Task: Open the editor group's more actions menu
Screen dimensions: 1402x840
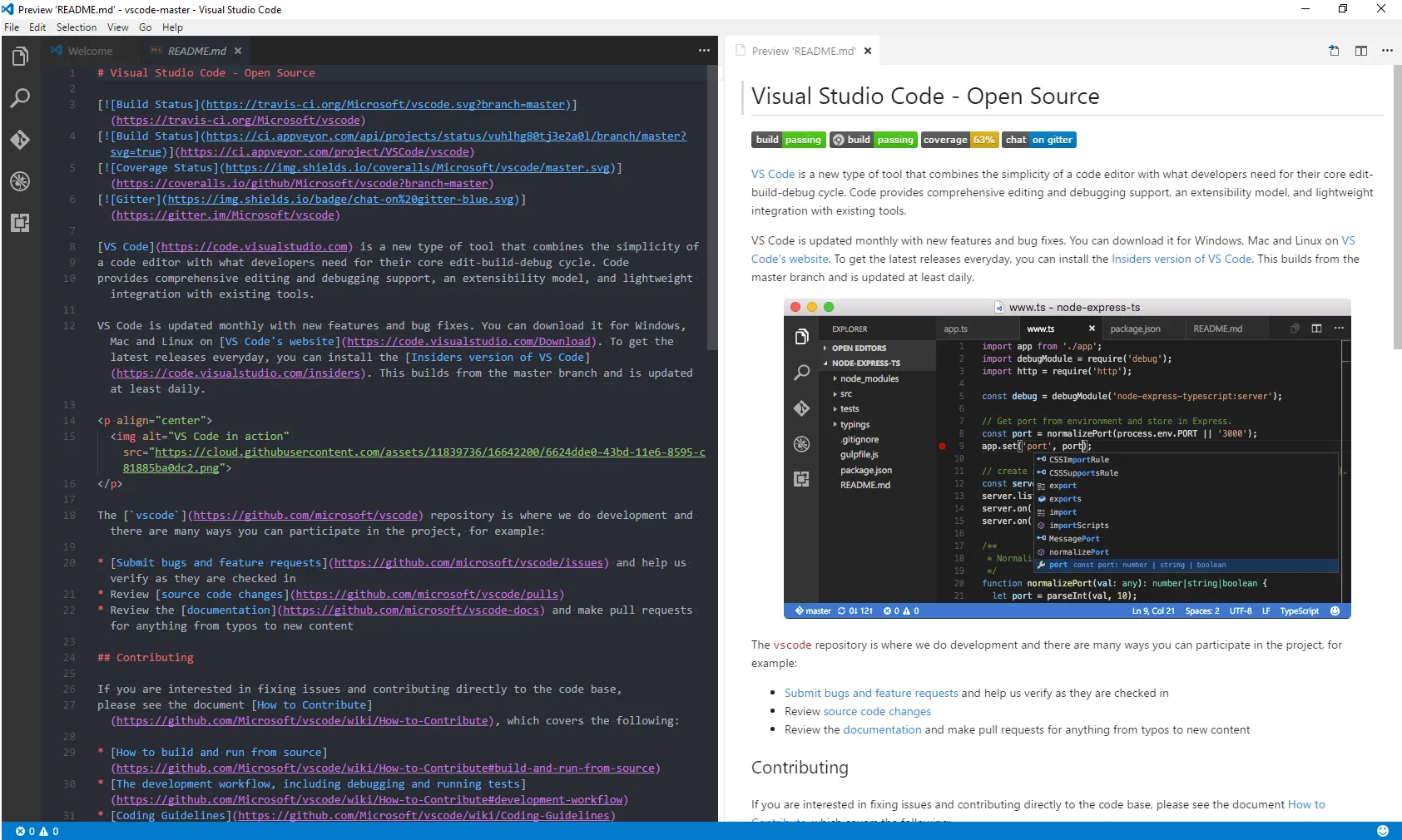Action: point(704,51)
